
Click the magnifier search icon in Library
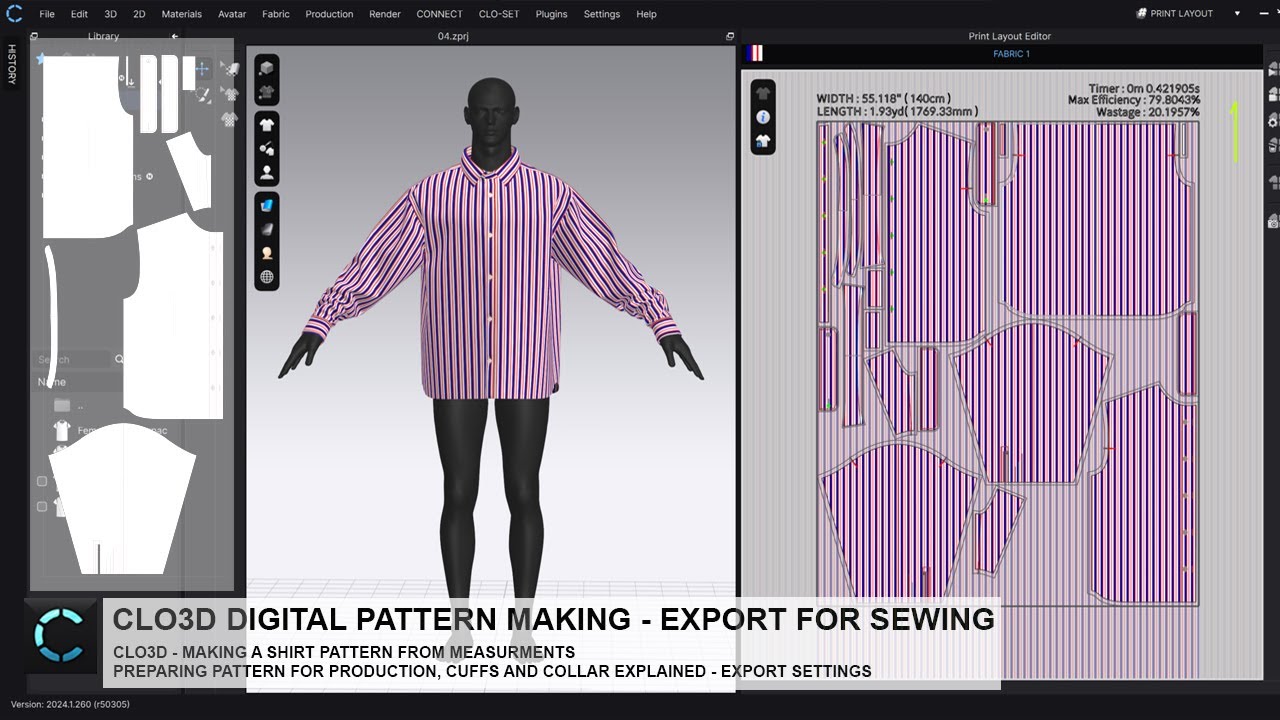click(119, 359)
